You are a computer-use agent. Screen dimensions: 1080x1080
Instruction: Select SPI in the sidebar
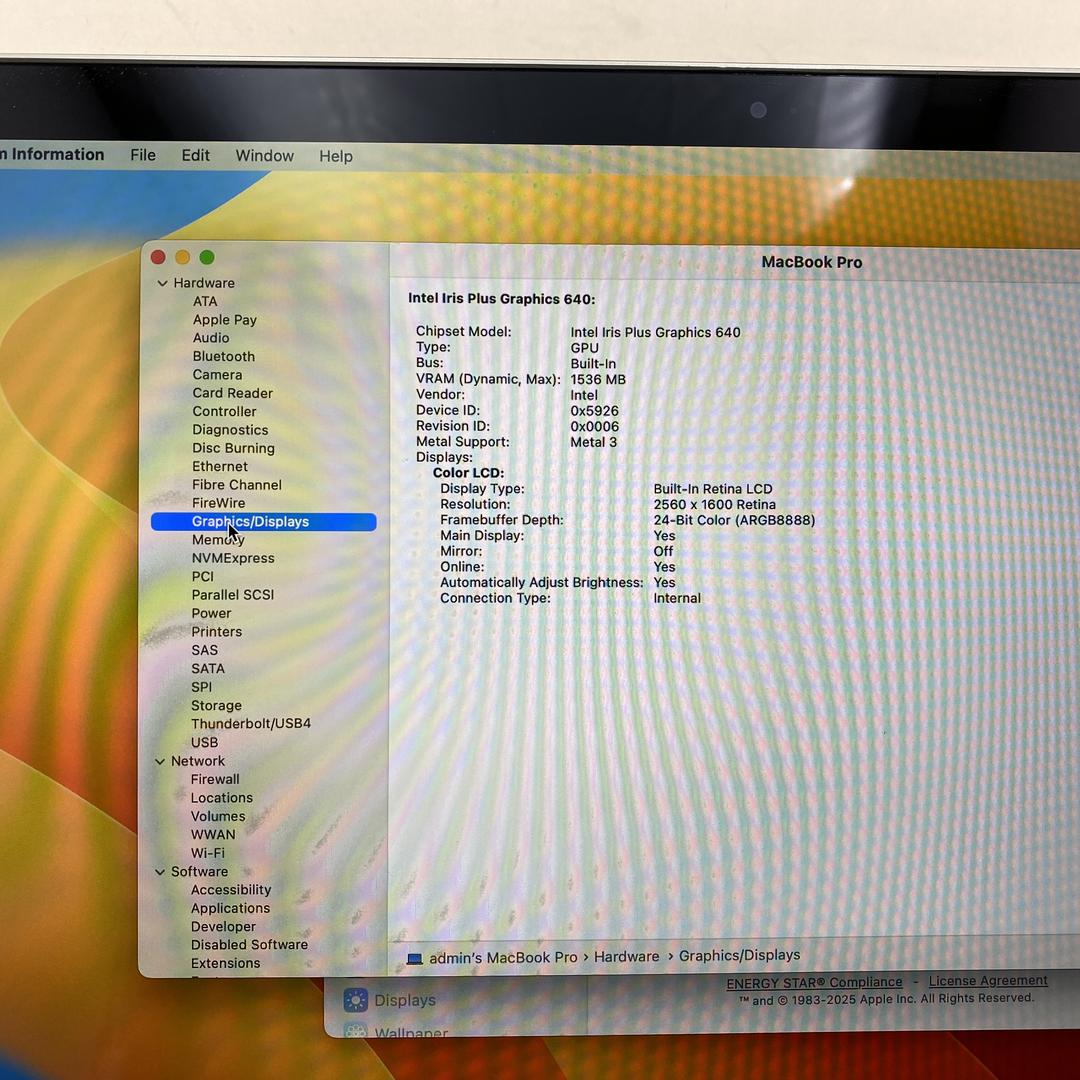[201, 687]
